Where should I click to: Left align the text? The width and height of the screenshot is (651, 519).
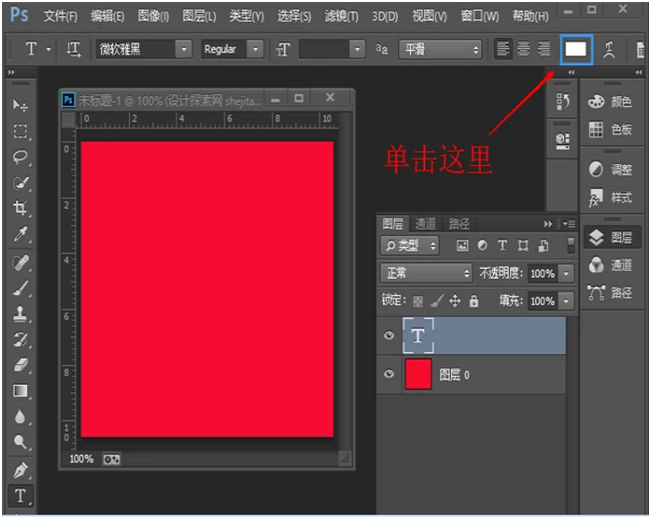coord(503,49)
